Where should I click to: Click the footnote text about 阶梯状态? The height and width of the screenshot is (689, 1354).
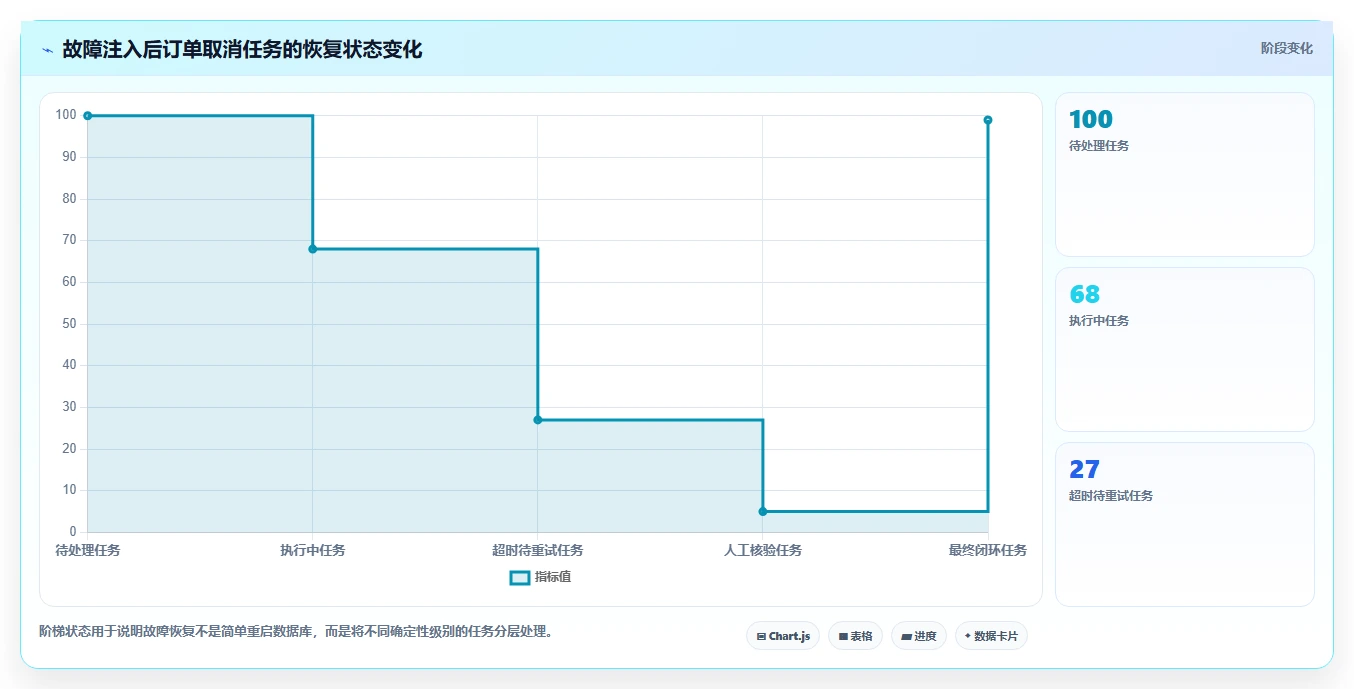296,632
